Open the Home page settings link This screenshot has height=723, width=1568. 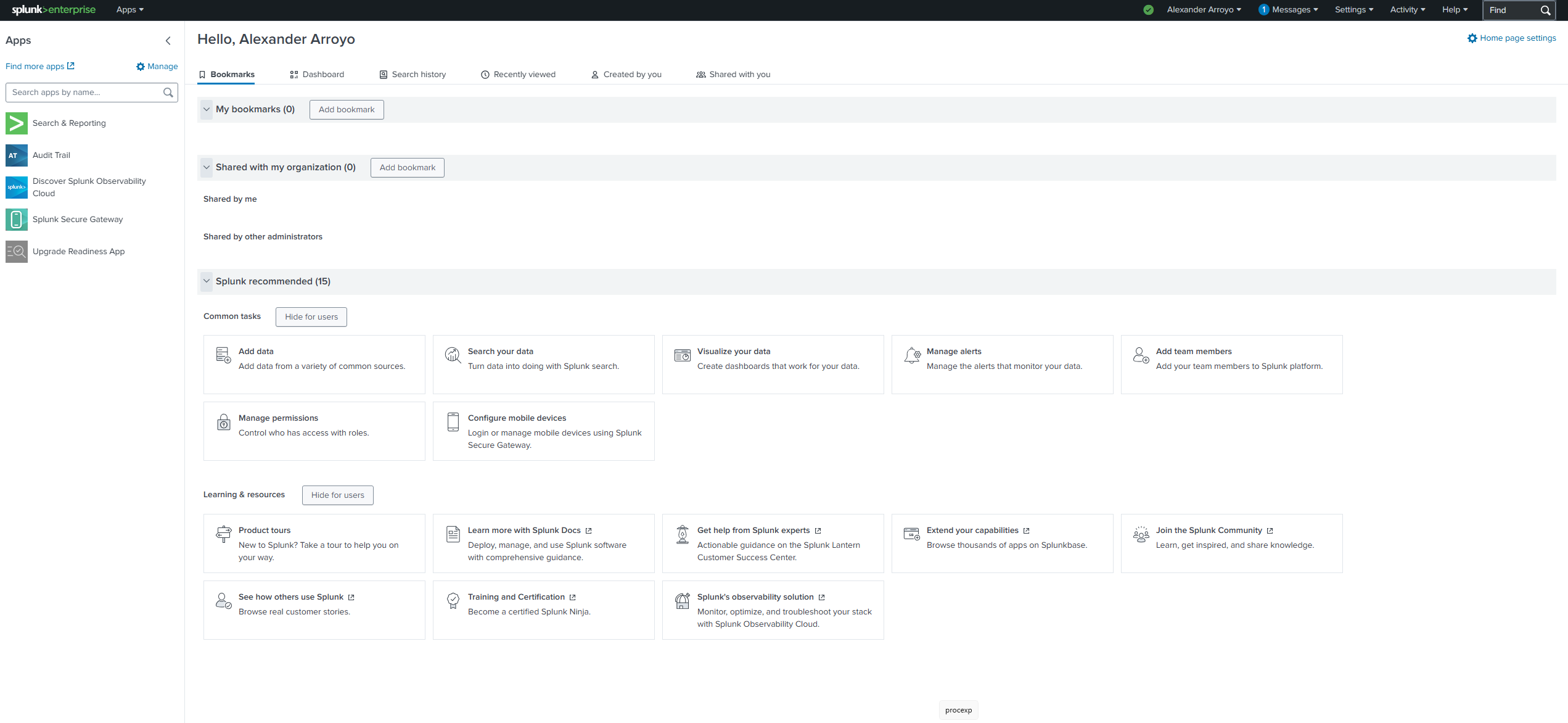pos(1511,38)
